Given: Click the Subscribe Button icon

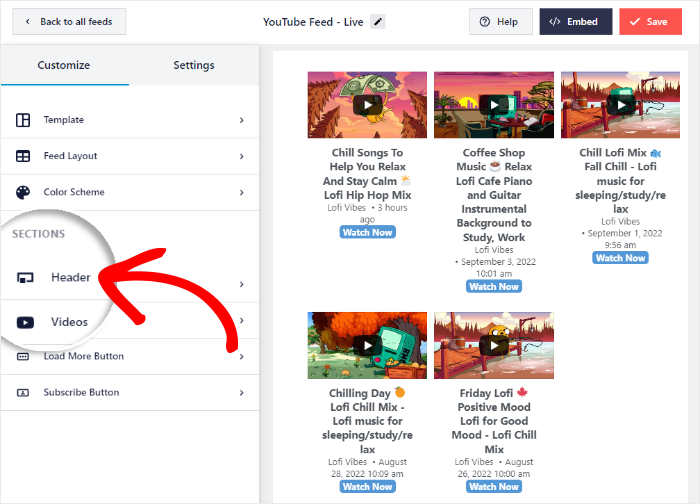Looking at the screenshot, I should [23, 393].
